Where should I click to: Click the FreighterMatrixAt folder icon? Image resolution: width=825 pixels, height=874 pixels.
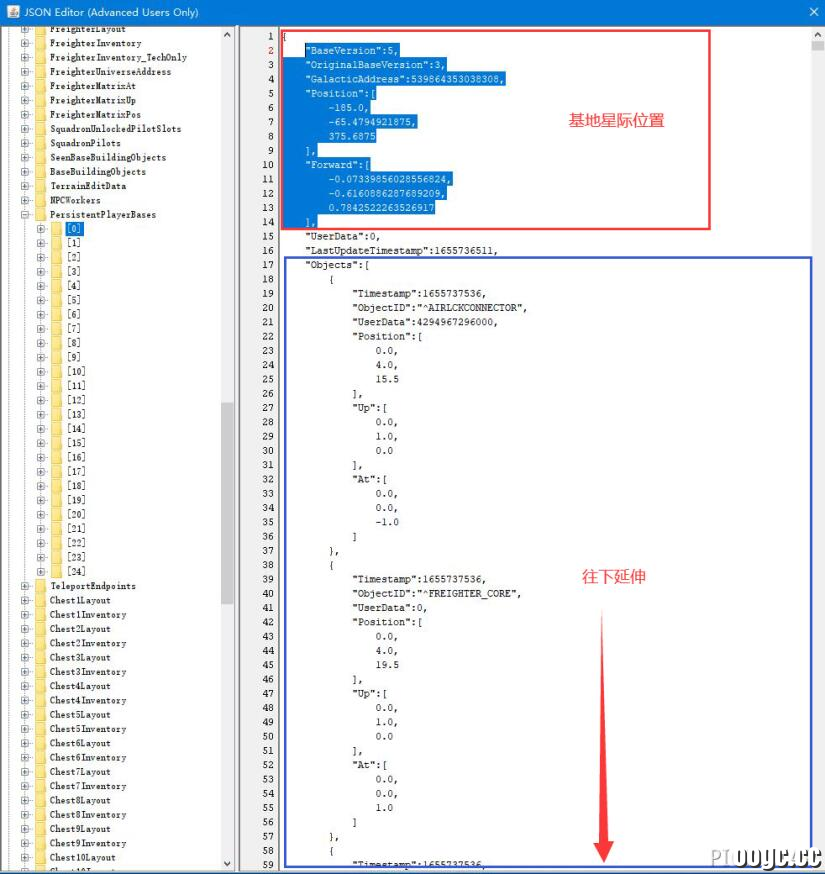click(40, 86)
